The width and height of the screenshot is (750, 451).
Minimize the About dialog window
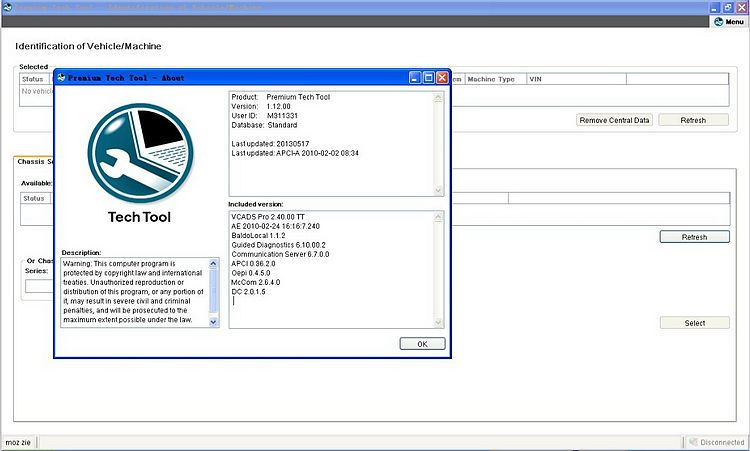tap(415, 77)
